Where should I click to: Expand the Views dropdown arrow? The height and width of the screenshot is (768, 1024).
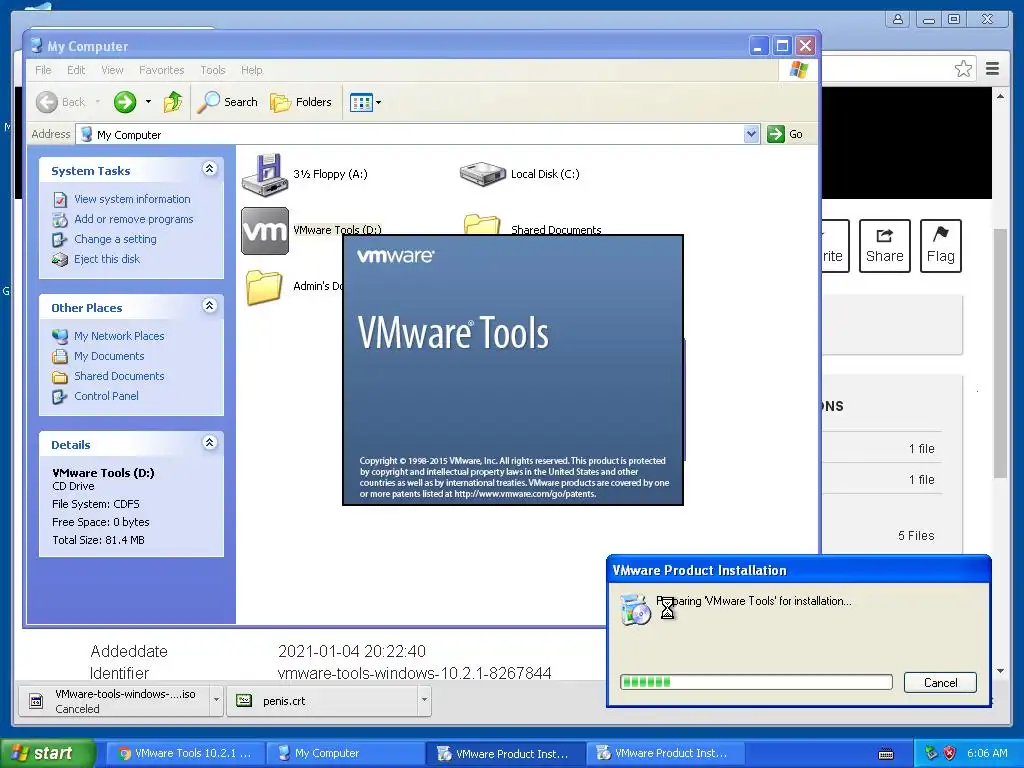tap(379, 103)
